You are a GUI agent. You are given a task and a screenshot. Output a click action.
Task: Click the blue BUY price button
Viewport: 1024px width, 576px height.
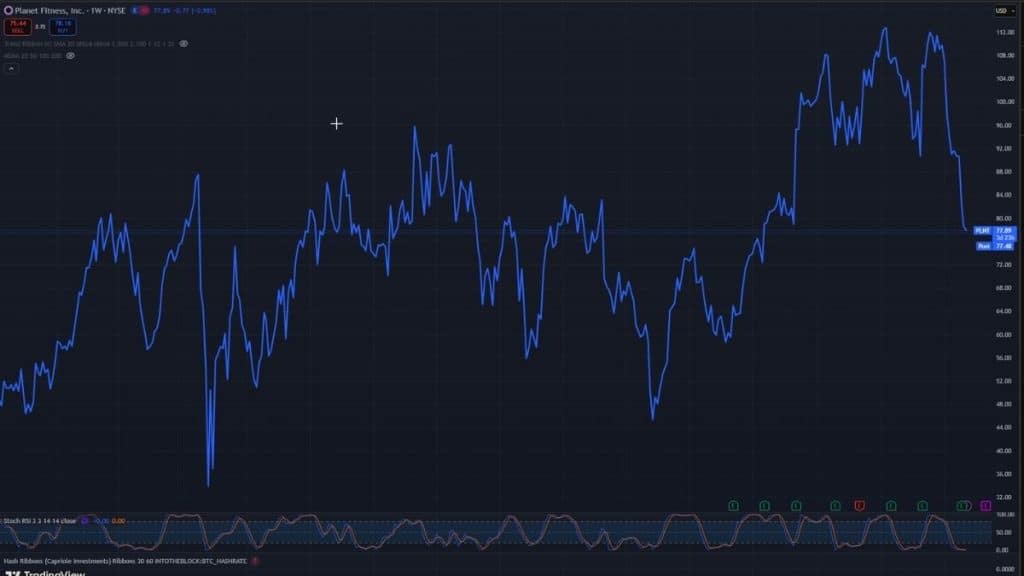click(x=62, y=25)
